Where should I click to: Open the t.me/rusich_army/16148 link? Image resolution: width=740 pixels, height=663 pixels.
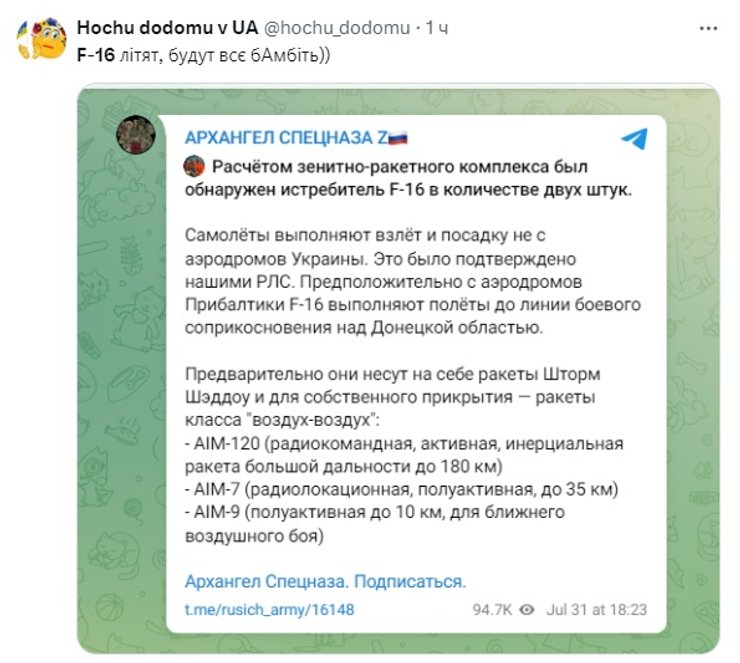point(269,609)
